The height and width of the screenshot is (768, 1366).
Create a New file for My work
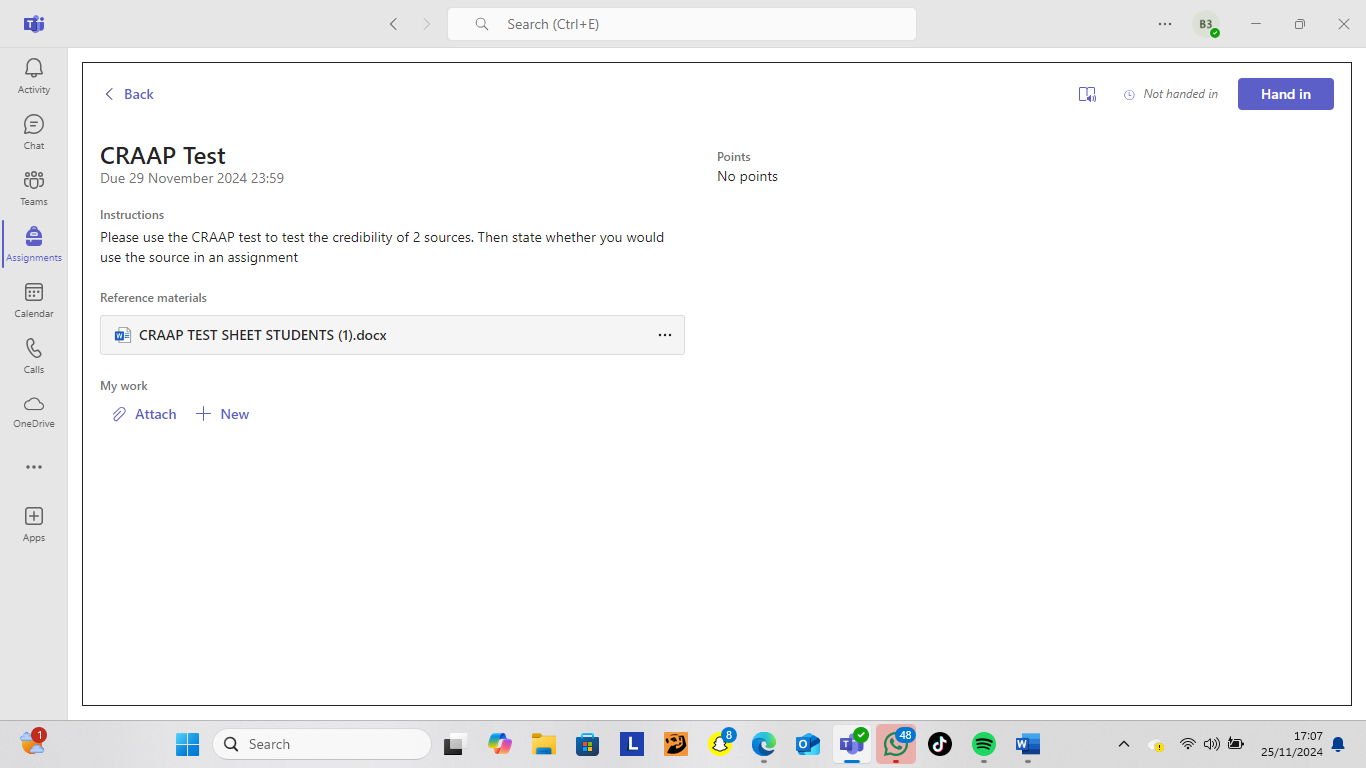point(223,414)
